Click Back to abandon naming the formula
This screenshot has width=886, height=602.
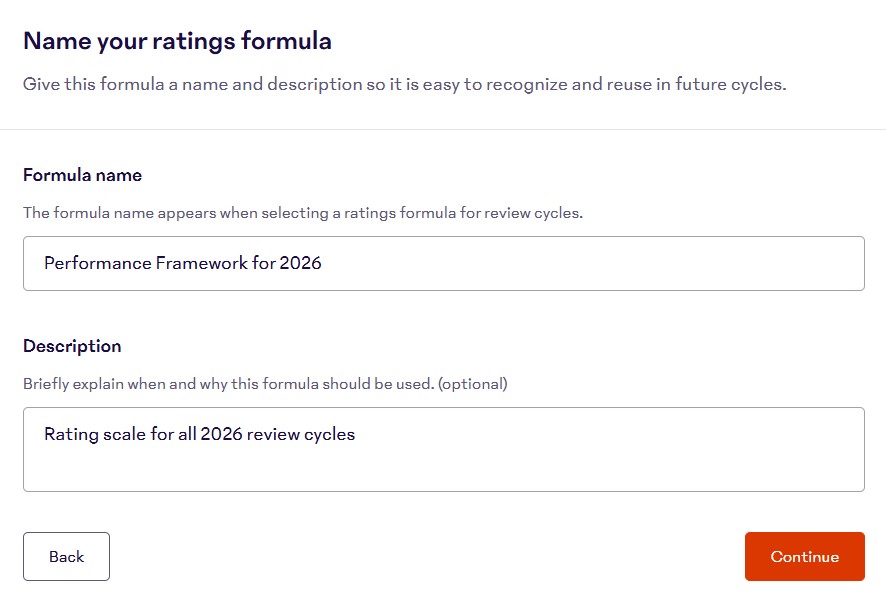[66, 556]
